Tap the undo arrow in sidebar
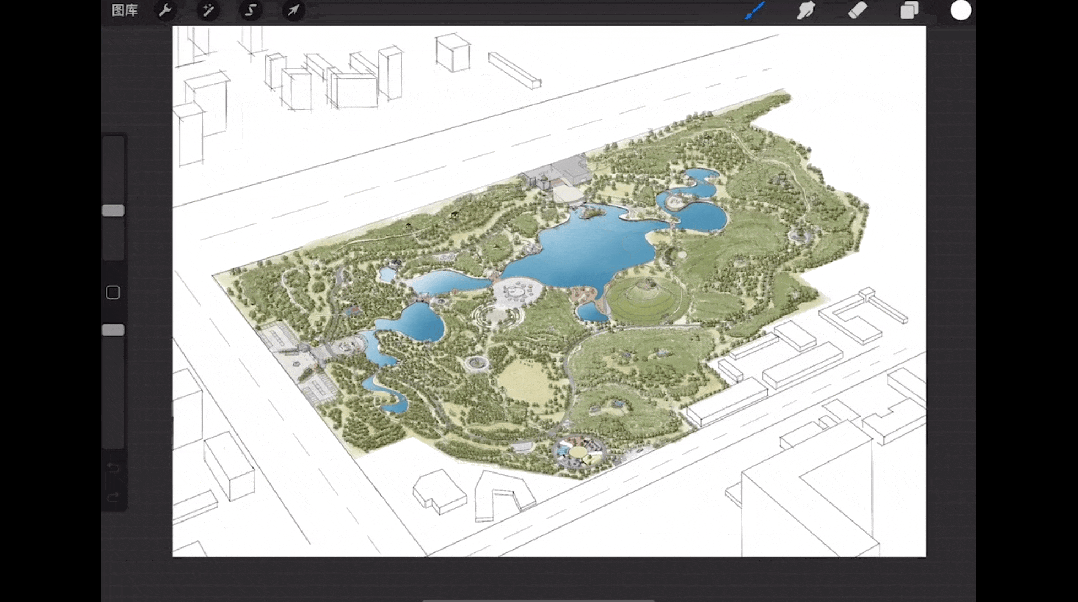 coord(113,468)
